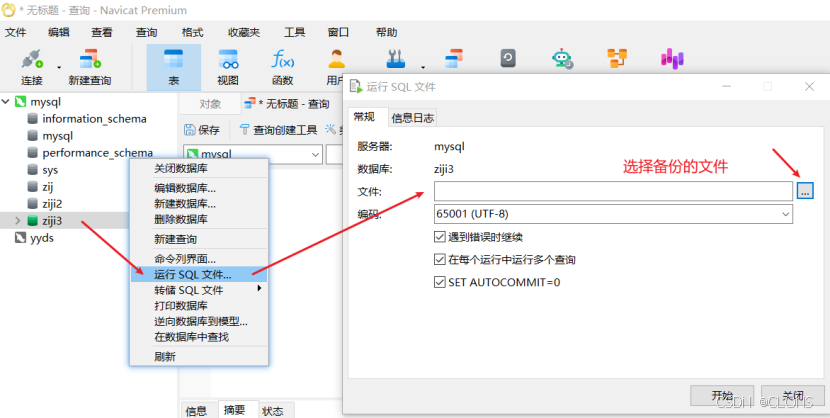This screenshot has width=830, height=418.
Task: Open the 编码 65001 (UTF-8) dropdown
Action: coord(613,214)
